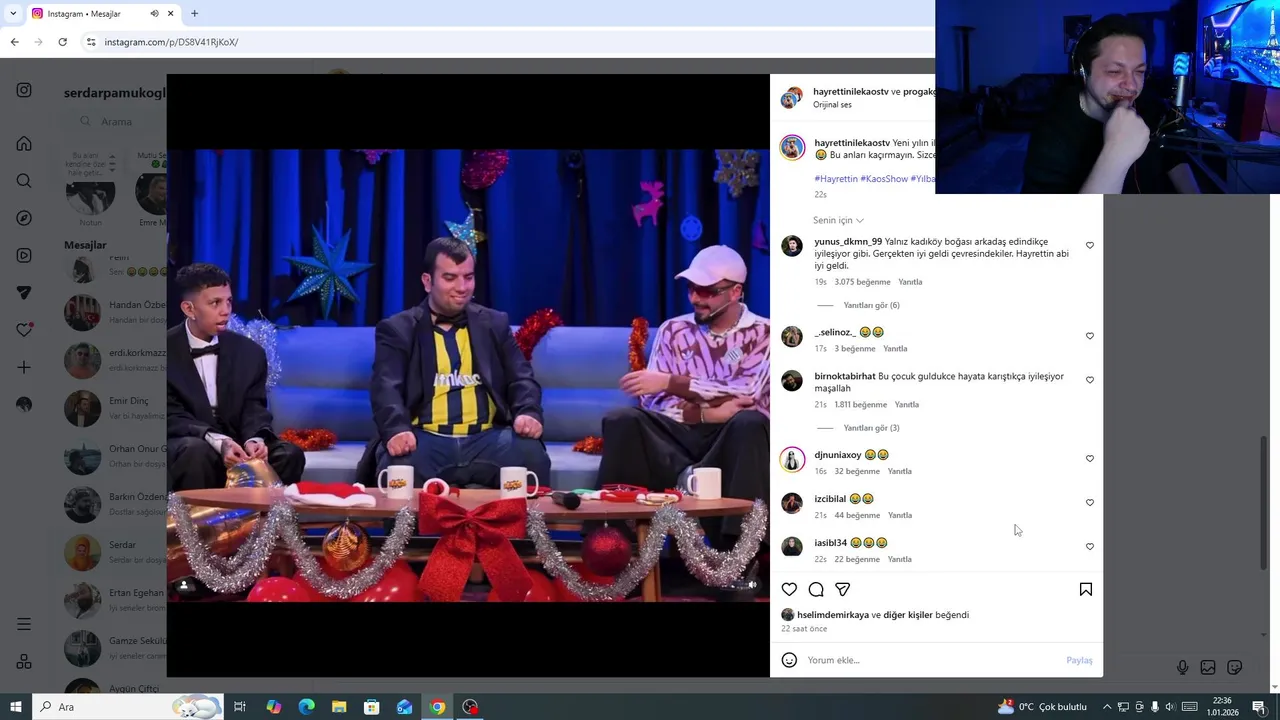The image size is (1280, 720).
Task: Open the profile avatar in the sidebar
Action: tap(24, 404)
